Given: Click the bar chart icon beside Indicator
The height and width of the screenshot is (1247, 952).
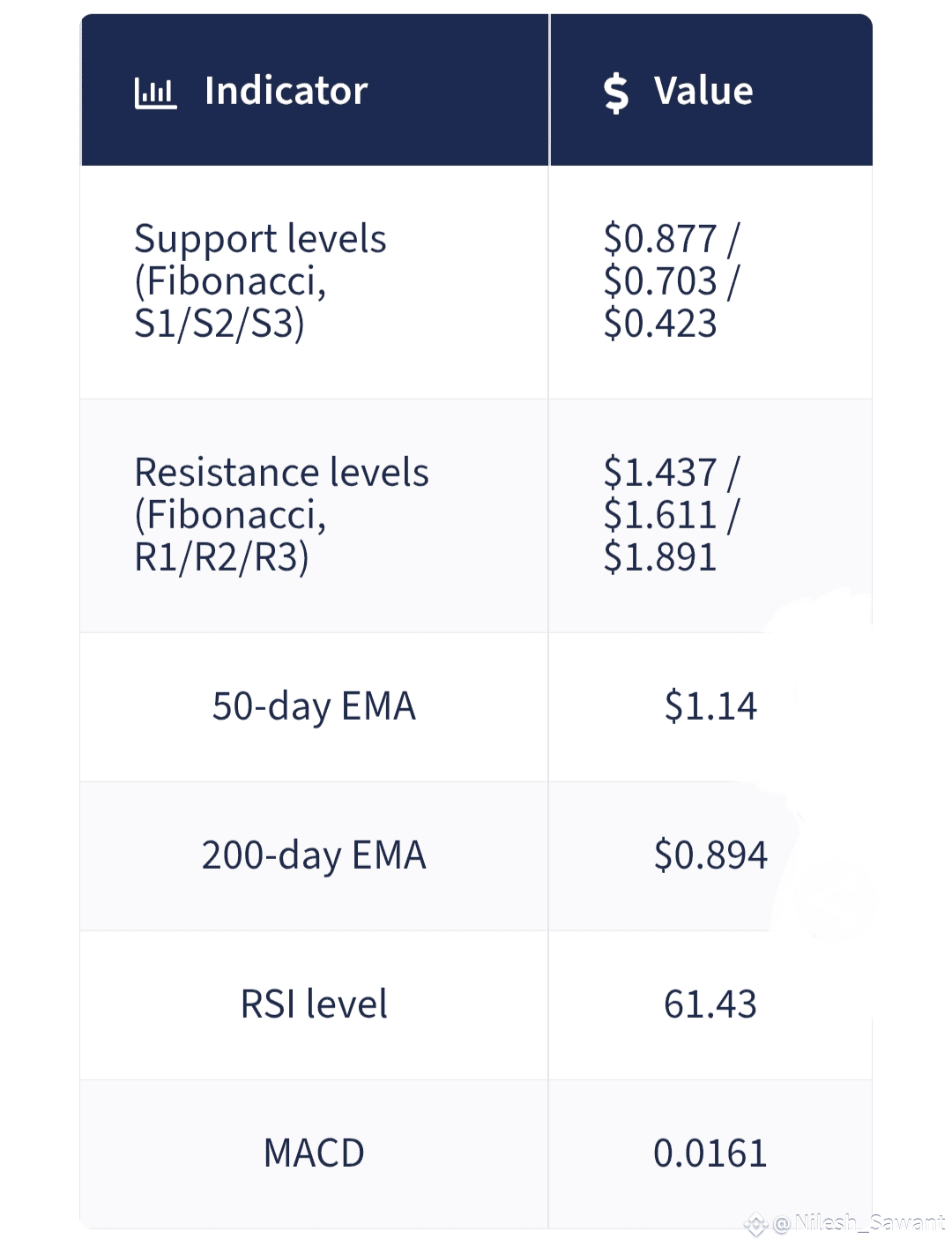Looking at the screenshot, I should tap(155, 93).
